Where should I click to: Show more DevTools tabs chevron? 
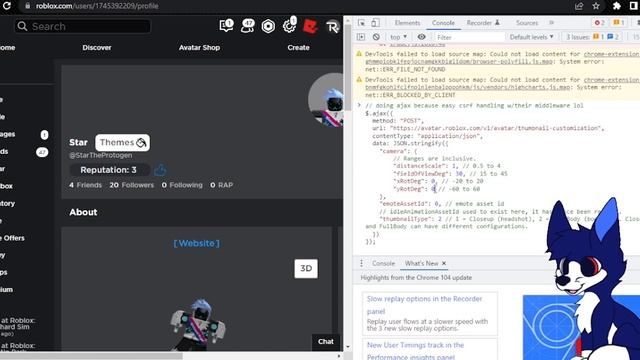click(551, 23)
